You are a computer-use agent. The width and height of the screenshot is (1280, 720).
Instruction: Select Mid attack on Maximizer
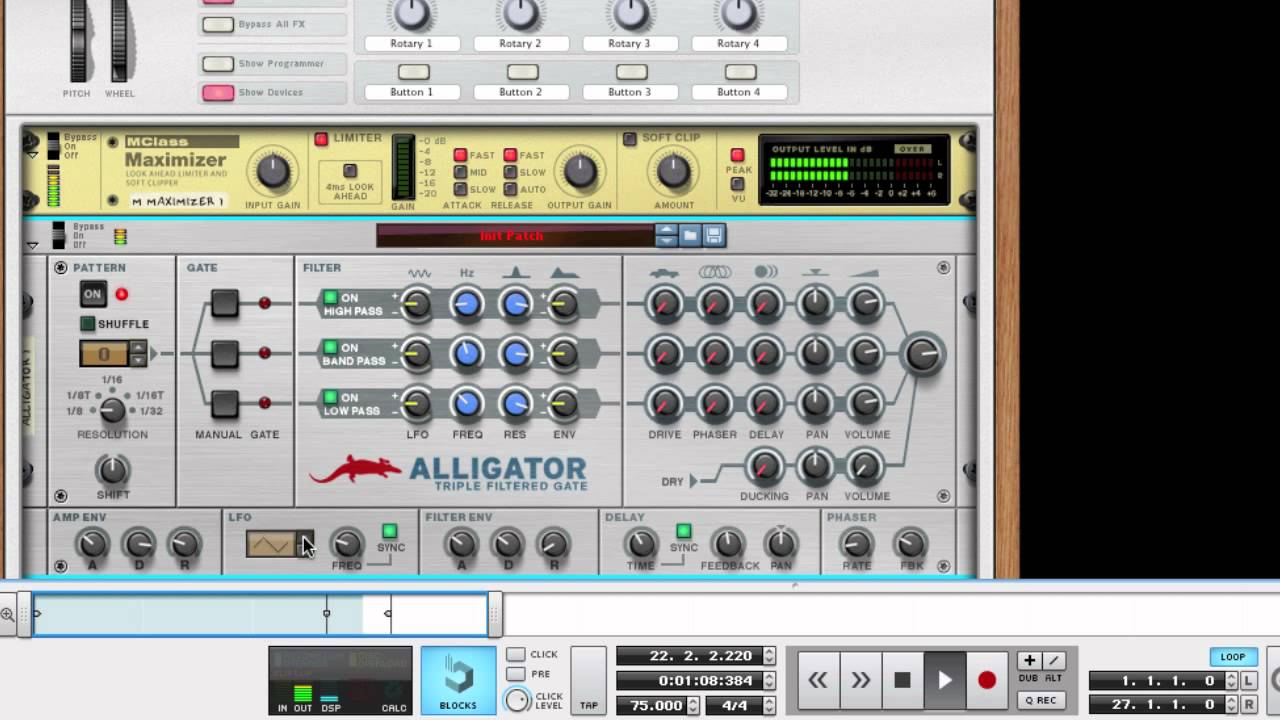pyautogui.click(x=460, y=172)
